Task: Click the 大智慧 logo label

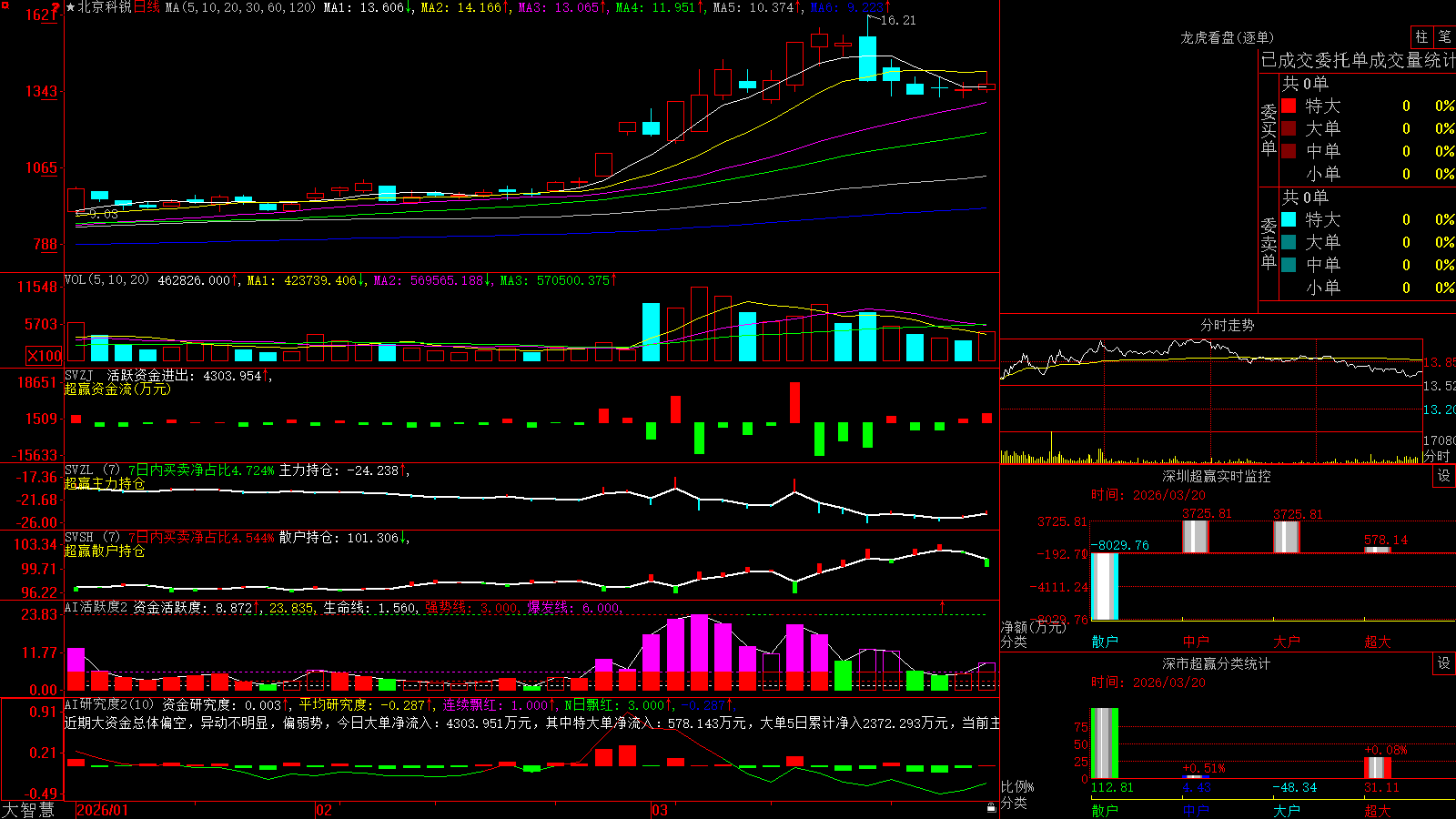Action: click(x=28, y=810)
